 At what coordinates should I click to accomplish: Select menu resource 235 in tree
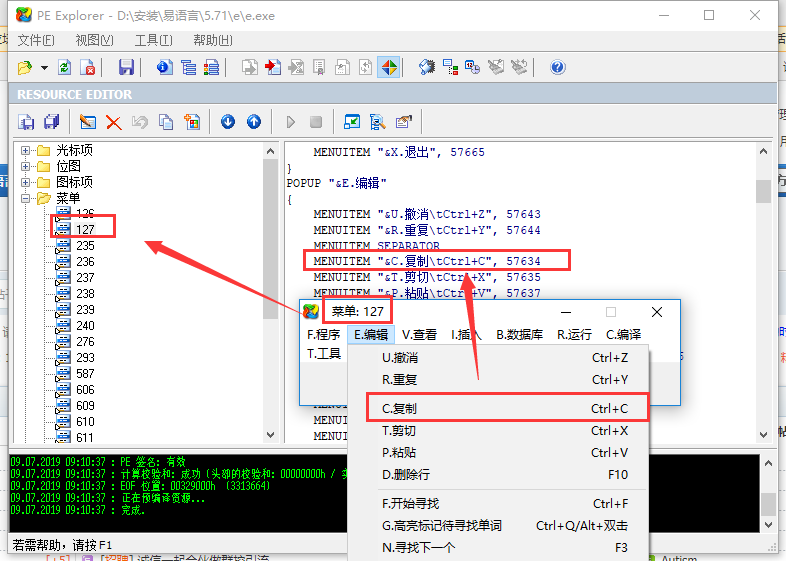coord(85,246)
